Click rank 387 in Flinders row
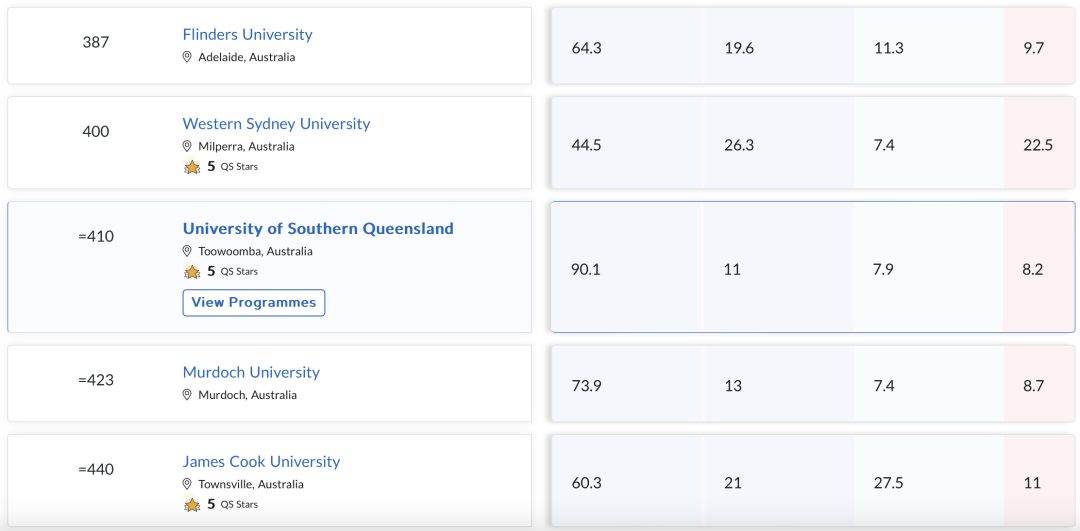This screenshot has width=1080, height=531. pos(96,43)
